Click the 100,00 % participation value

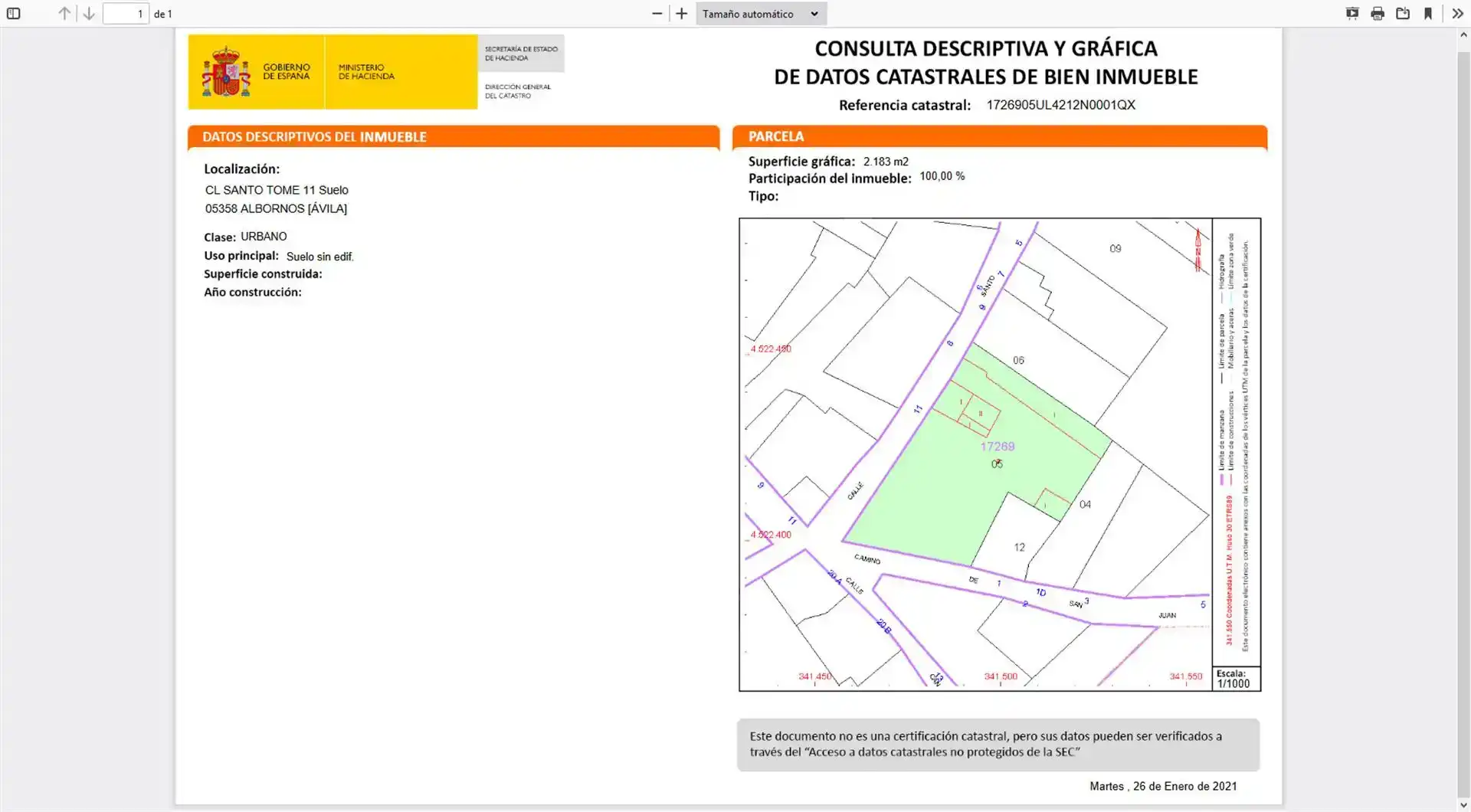pos(942,176)
